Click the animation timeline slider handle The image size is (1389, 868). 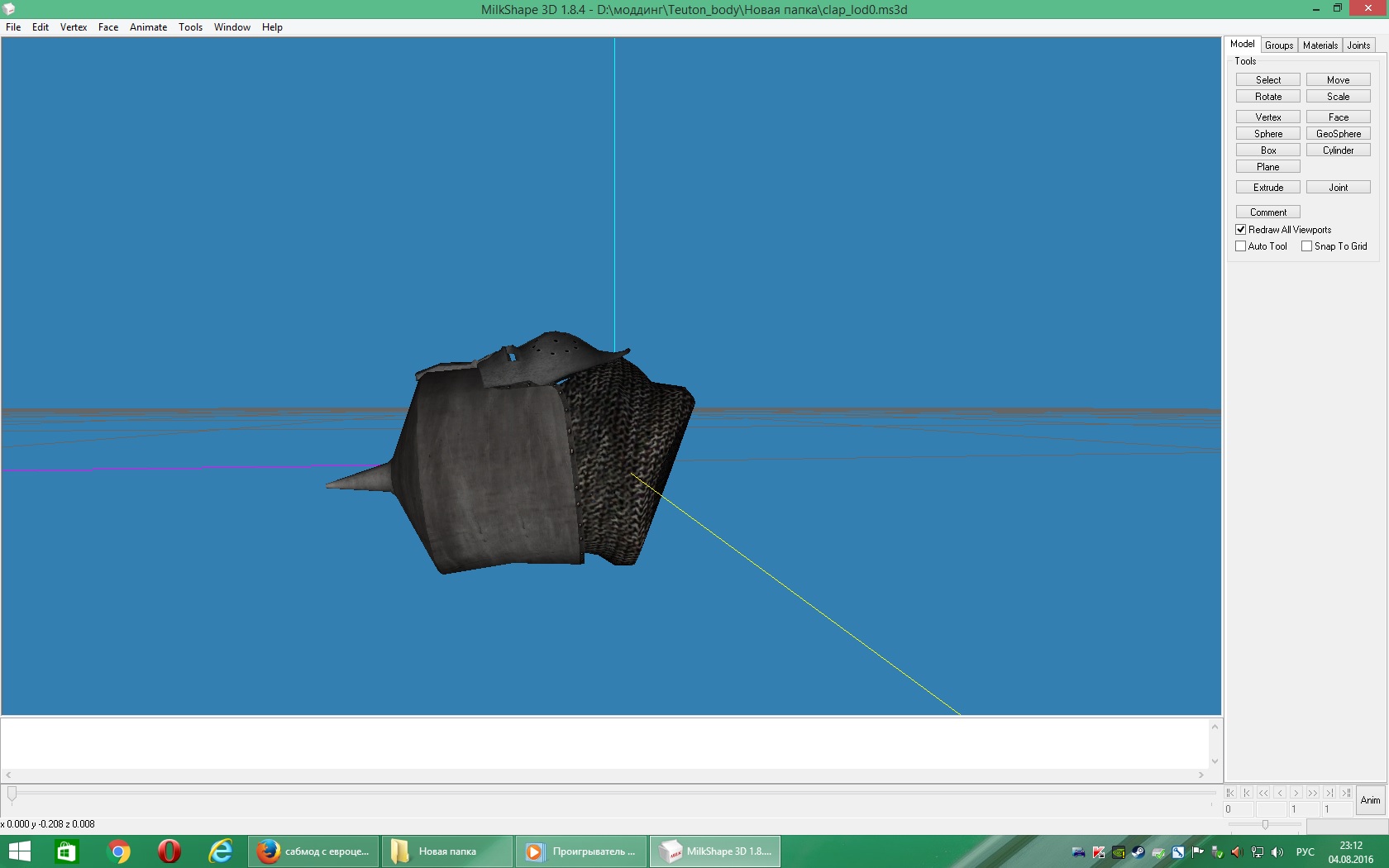coord(12,794)
